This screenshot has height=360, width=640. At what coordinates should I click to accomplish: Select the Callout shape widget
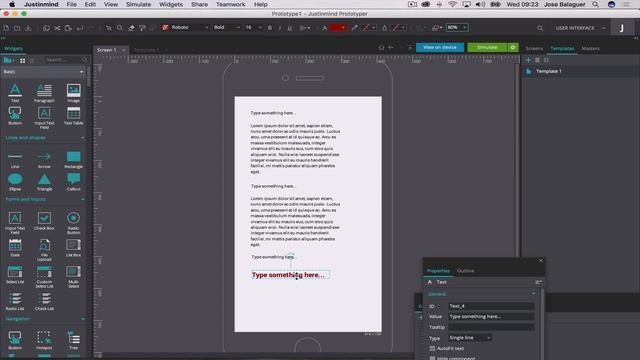73,182
